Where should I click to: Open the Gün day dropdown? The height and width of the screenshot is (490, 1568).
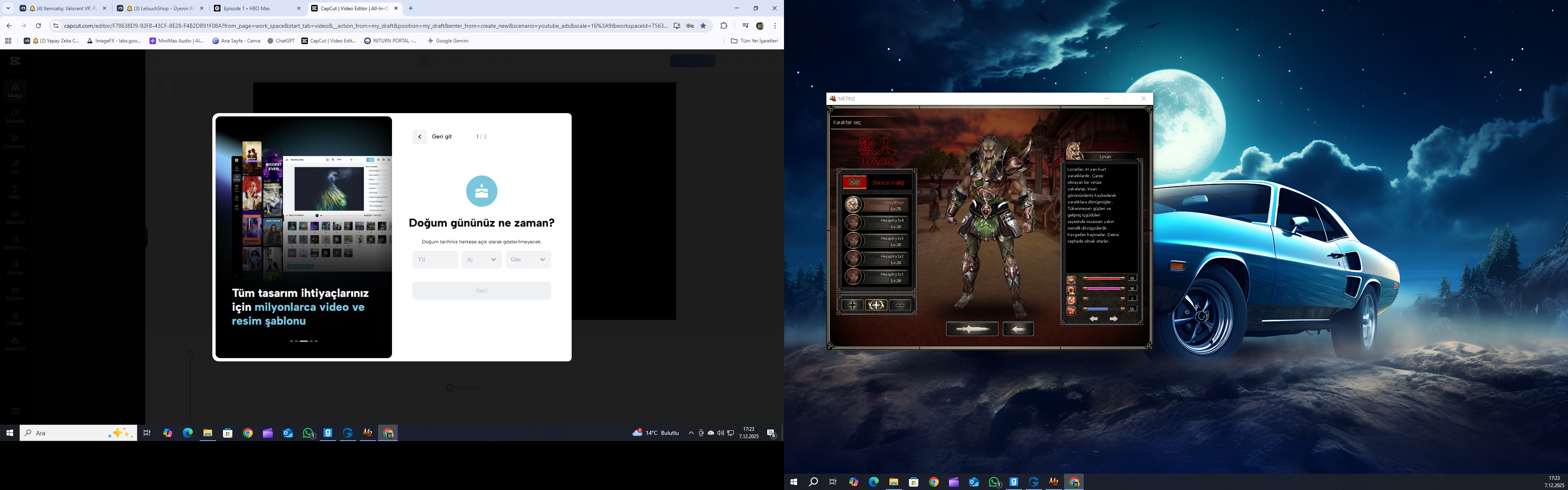528,260
